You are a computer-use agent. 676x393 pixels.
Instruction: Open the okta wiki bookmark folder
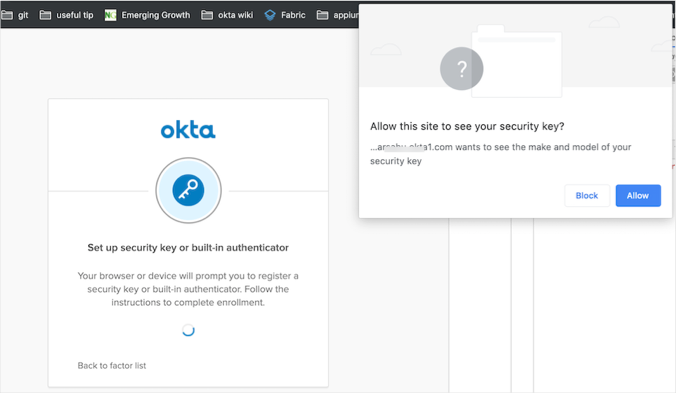(227, 15)
